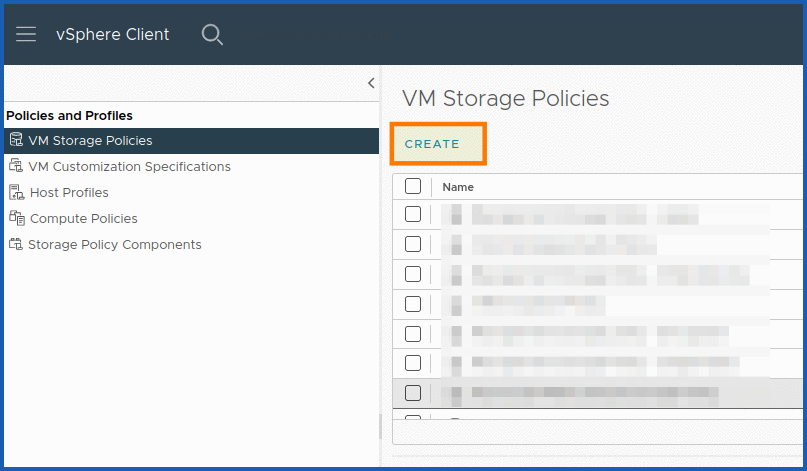
Task: Check the highlighted seventh row checkbox
Action: (x=413, y=393)
